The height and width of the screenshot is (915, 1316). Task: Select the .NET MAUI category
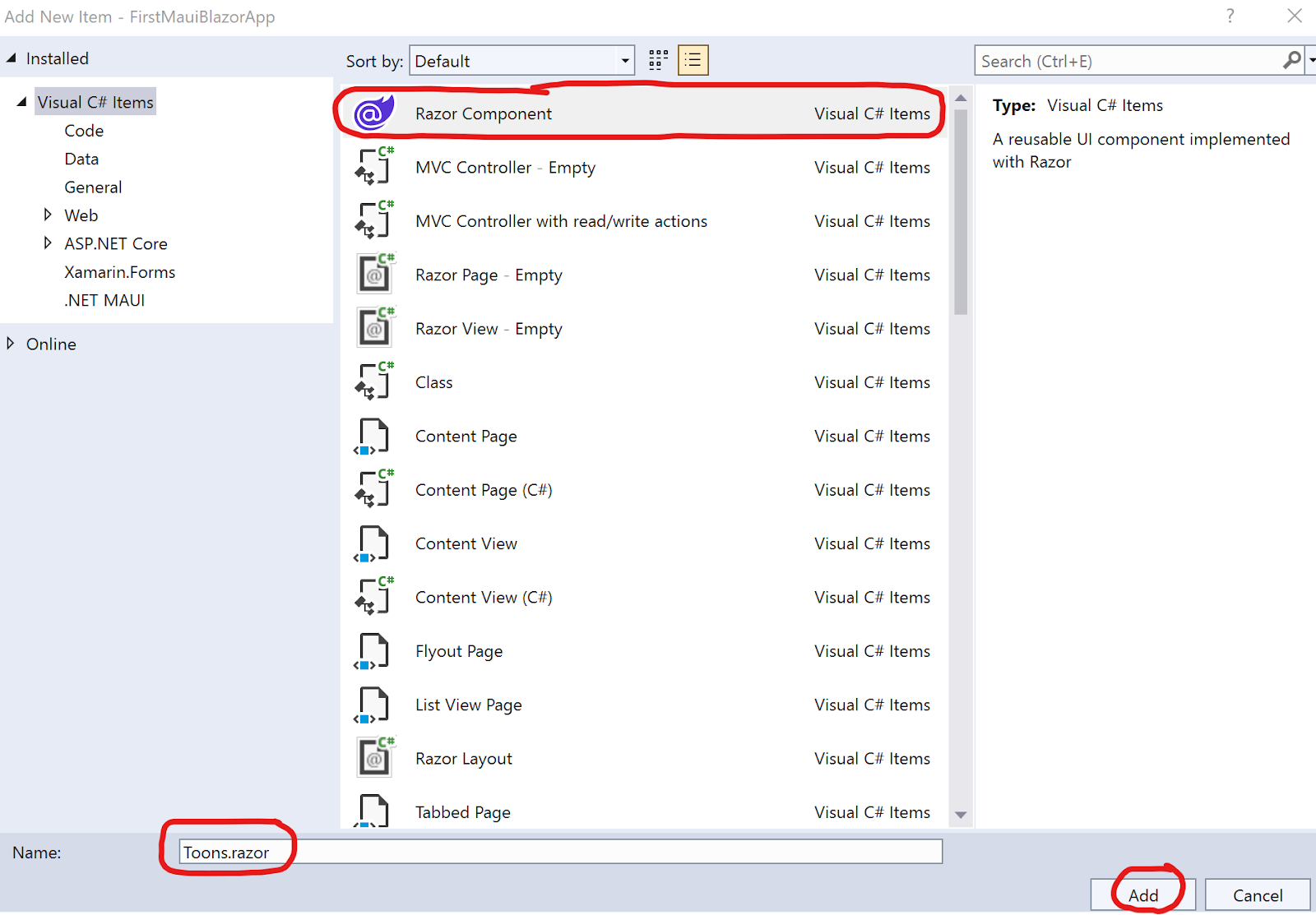tap(104, 300)
